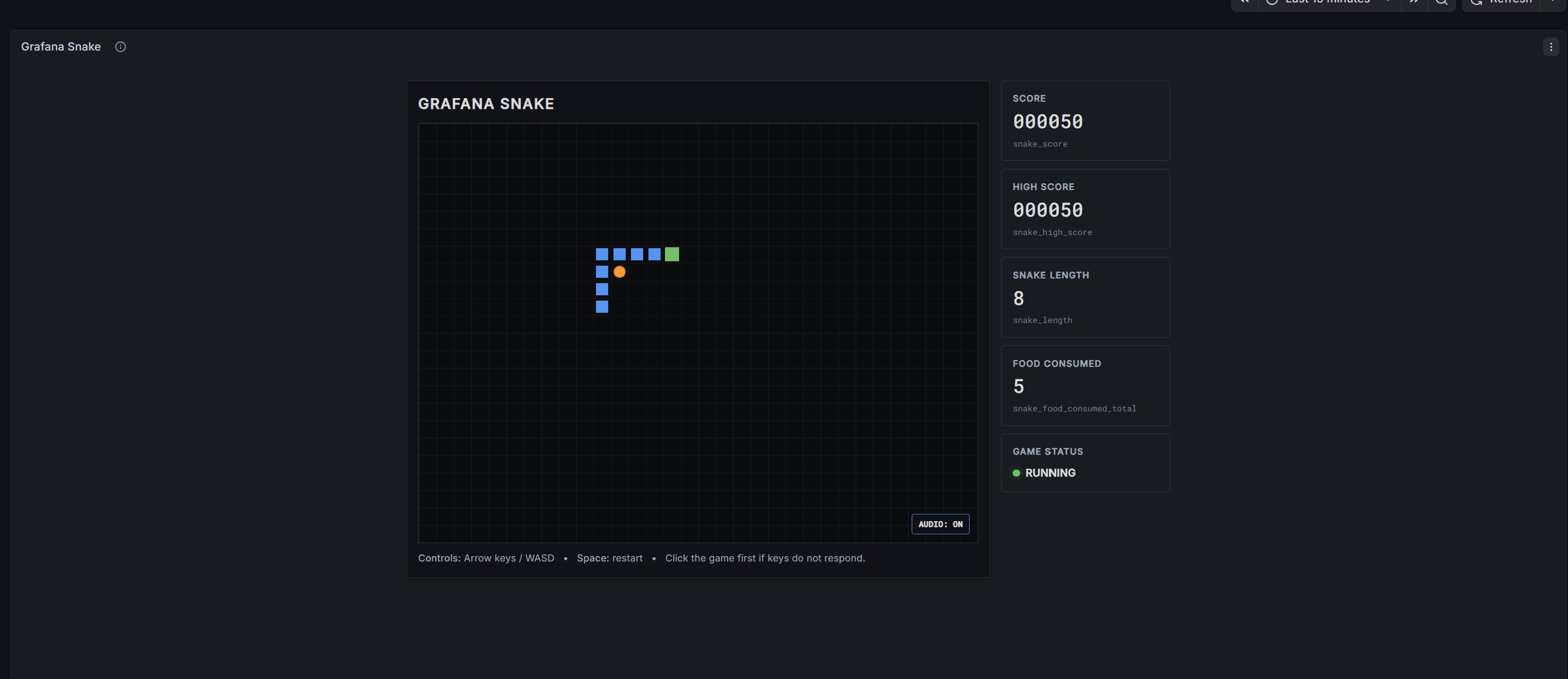Shift time range forward with double-chevron icon

(x=1414, y=2)
